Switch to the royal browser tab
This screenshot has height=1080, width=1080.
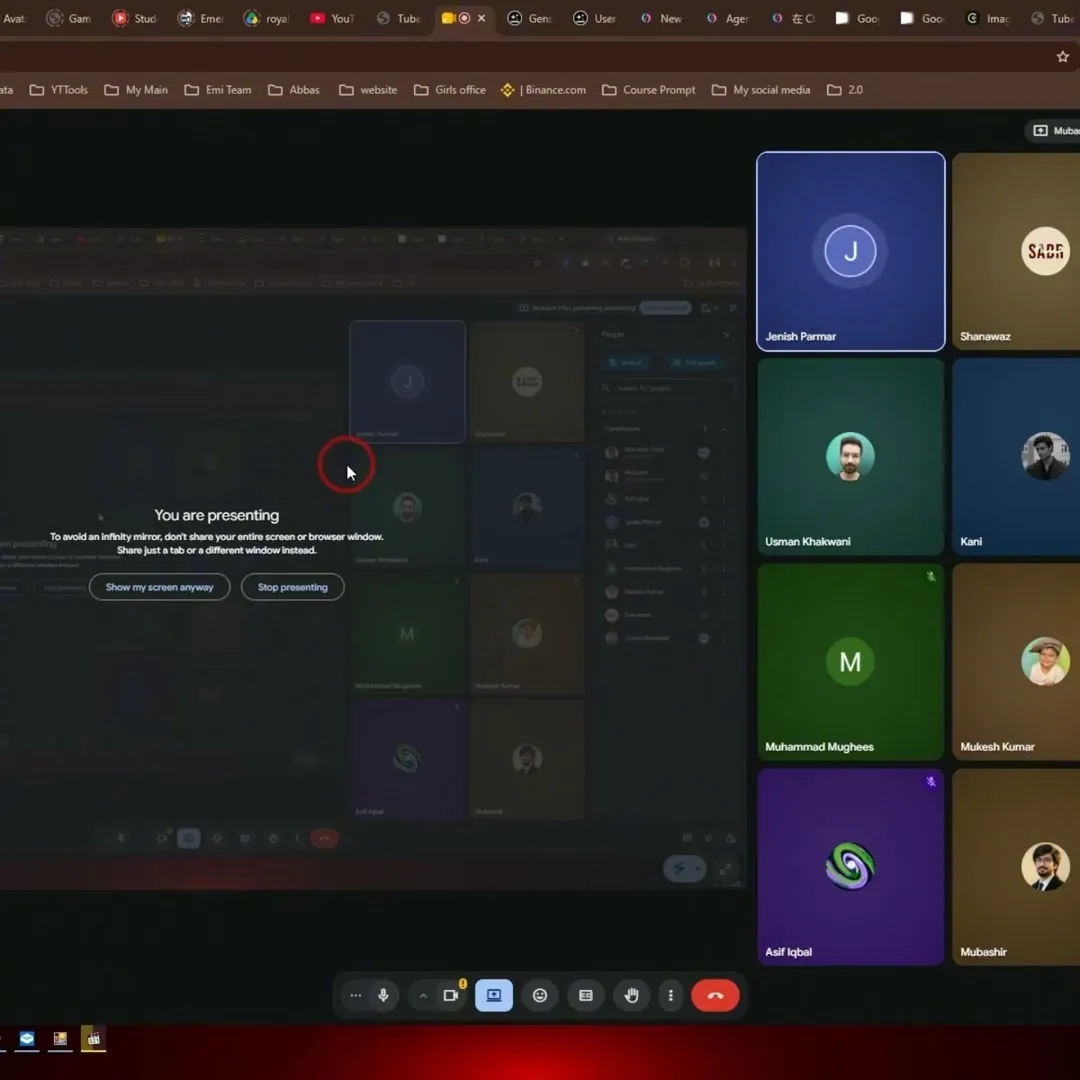(267, 19)
